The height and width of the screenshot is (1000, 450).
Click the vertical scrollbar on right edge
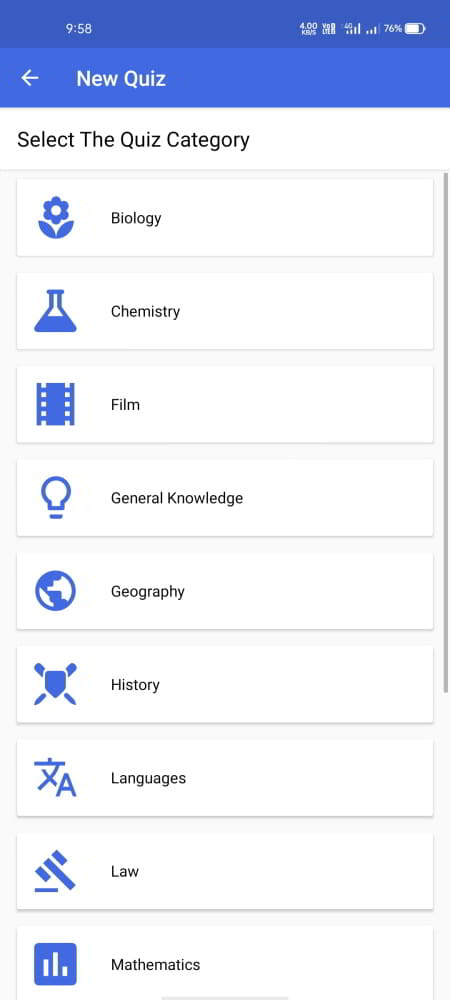point(446,432)
